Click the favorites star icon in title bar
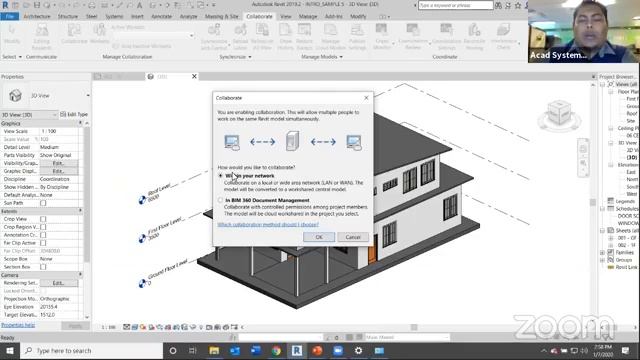Screen dimensions: 640x360 tap(518, 5)
